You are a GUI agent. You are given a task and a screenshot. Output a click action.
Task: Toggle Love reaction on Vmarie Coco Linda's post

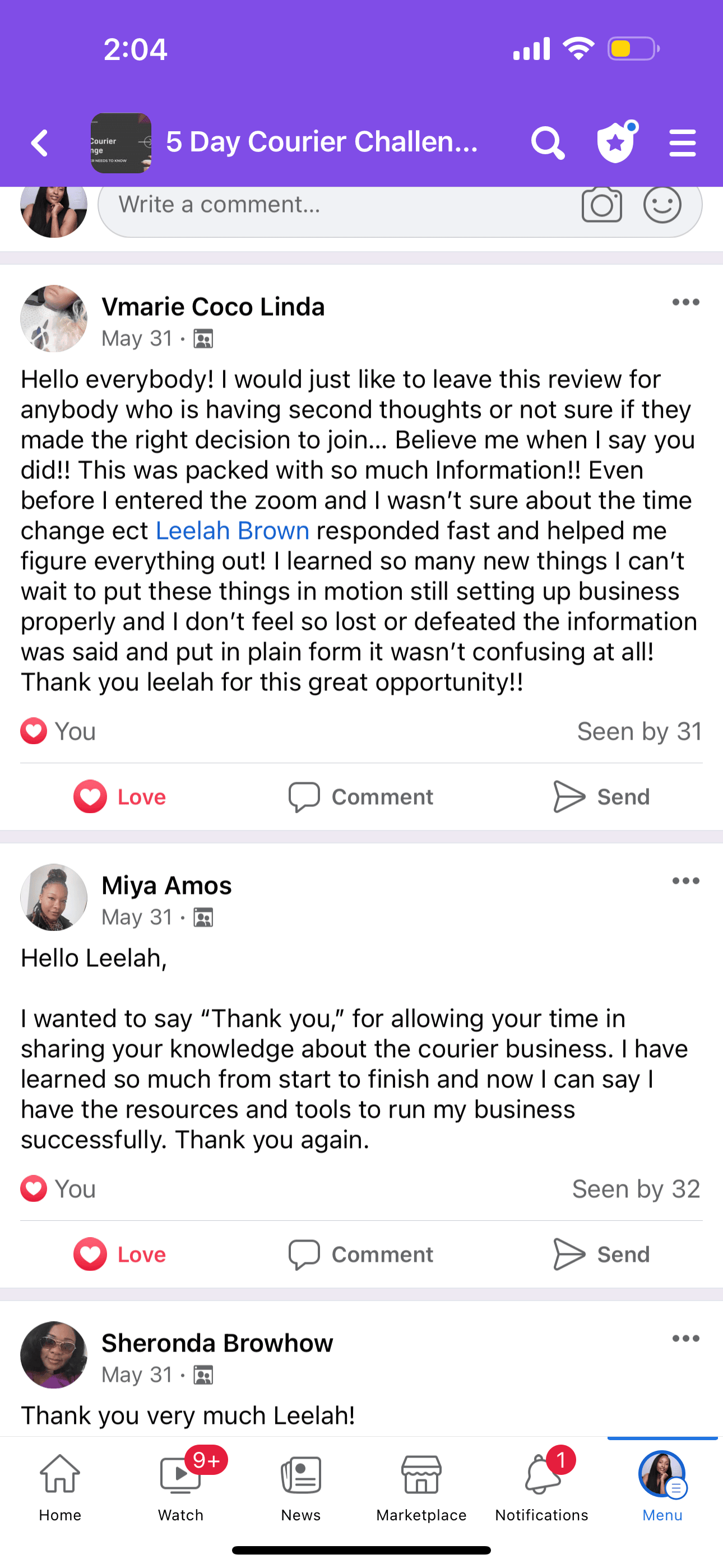120,797
